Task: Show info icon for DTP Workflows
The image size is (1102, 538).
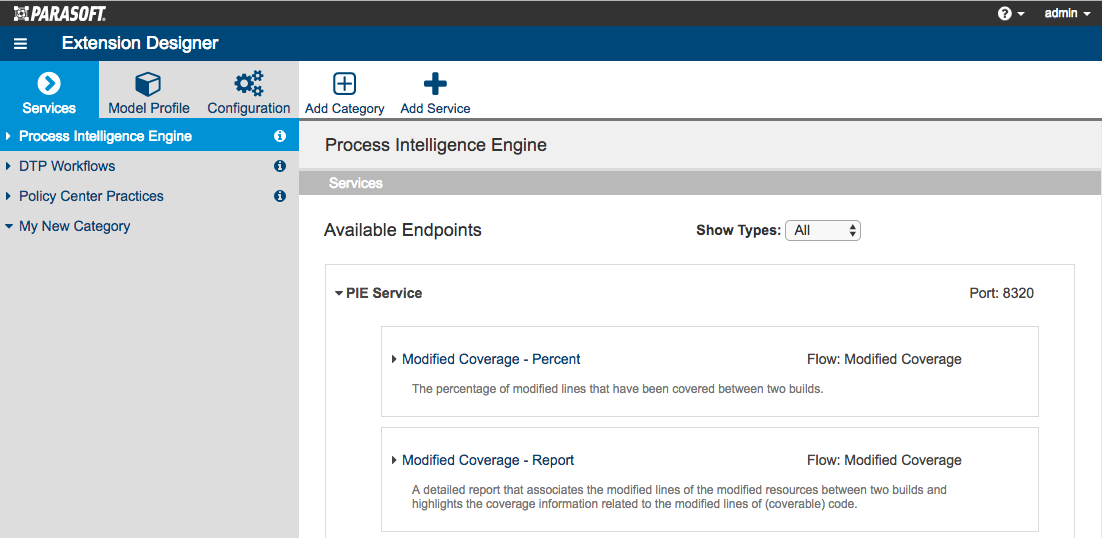Action: (280, 166)
